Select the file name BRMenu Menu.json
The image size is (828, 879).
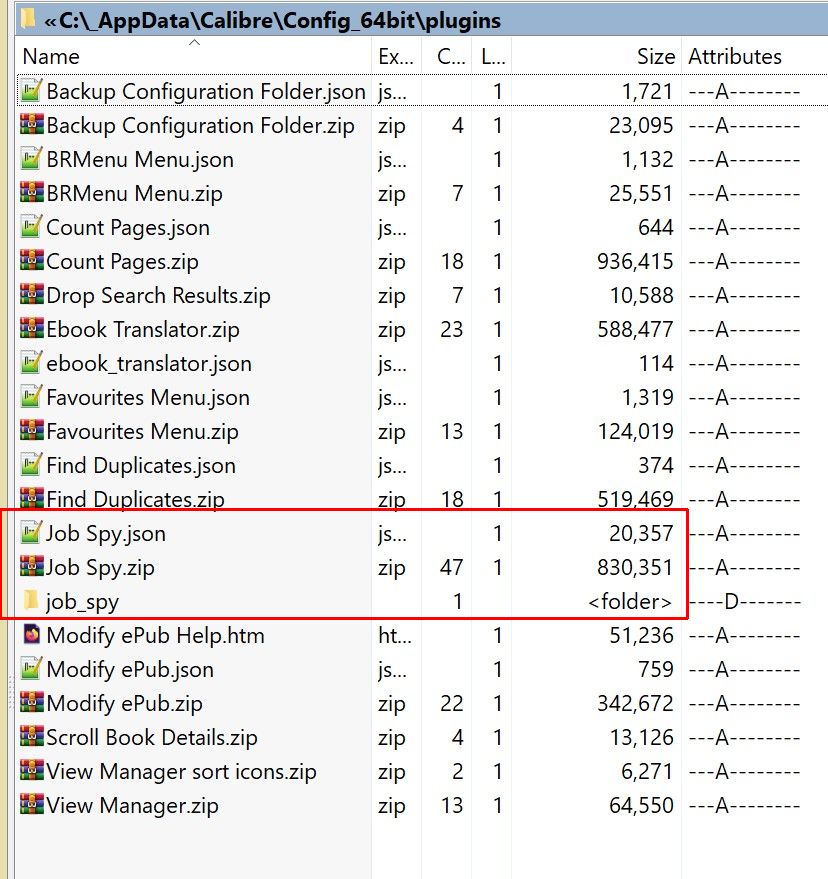pyautogui.click(x=140, y=160)
